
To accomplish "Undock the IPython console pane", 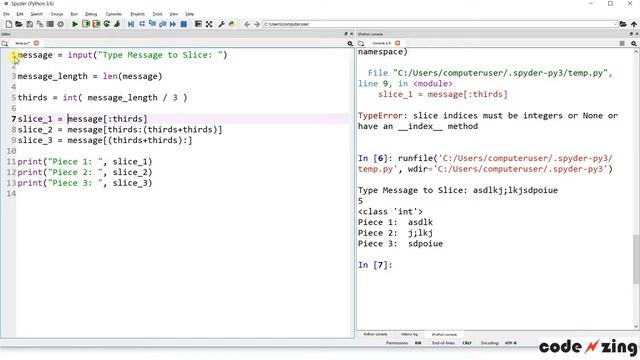I will point(632,34).
